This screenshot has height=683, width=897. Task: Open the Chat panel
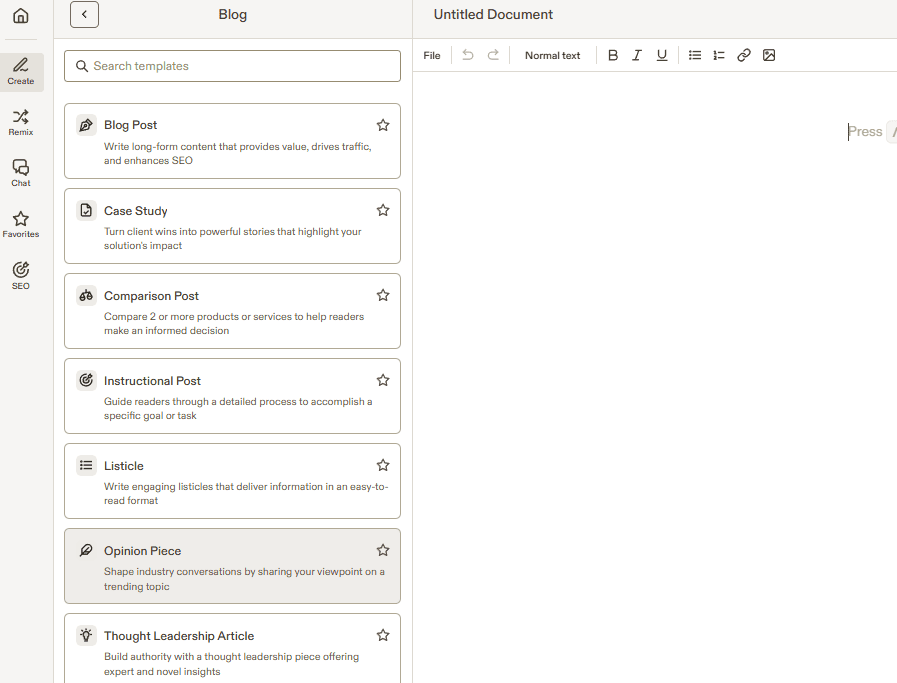coord(21,173)
